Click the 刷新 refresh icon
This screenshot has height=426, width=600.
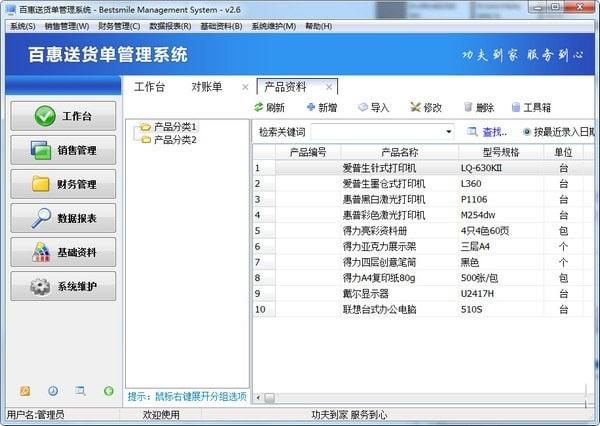click(x=259, y=108)
